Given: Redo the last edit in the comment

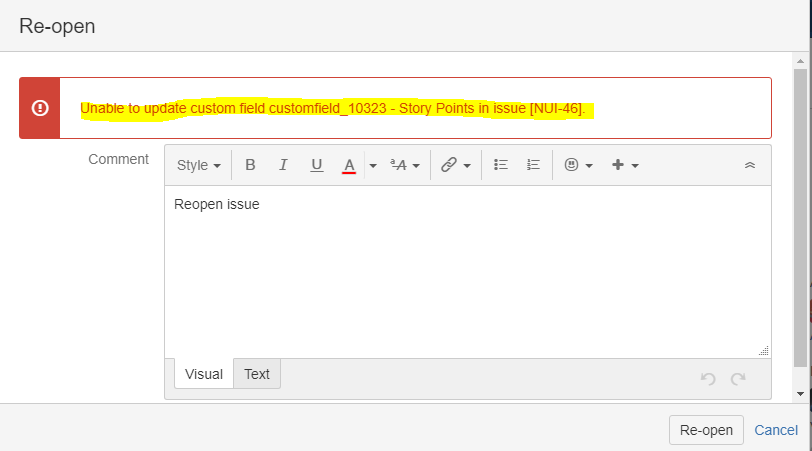Looking at the screenshot, I should tap(738, 379).
